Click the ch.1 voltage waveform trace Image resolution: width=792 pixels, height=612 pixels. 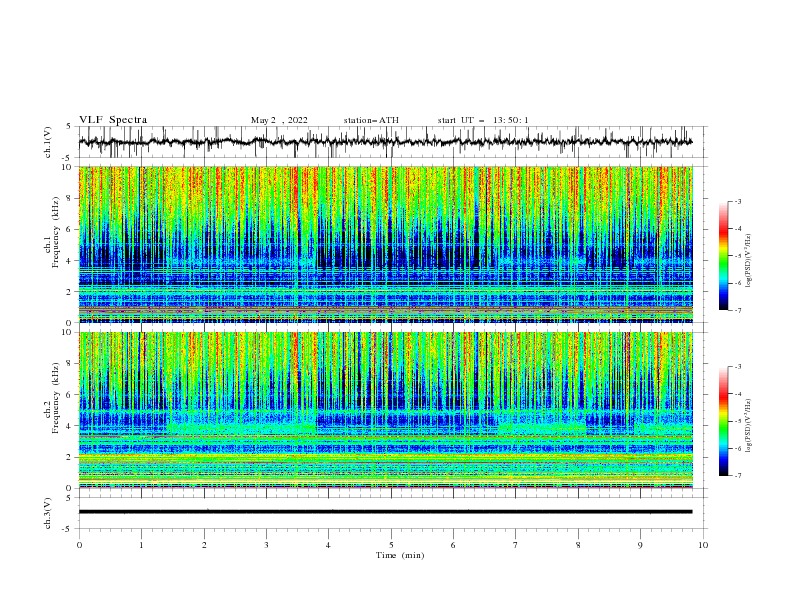click(386, 142)
